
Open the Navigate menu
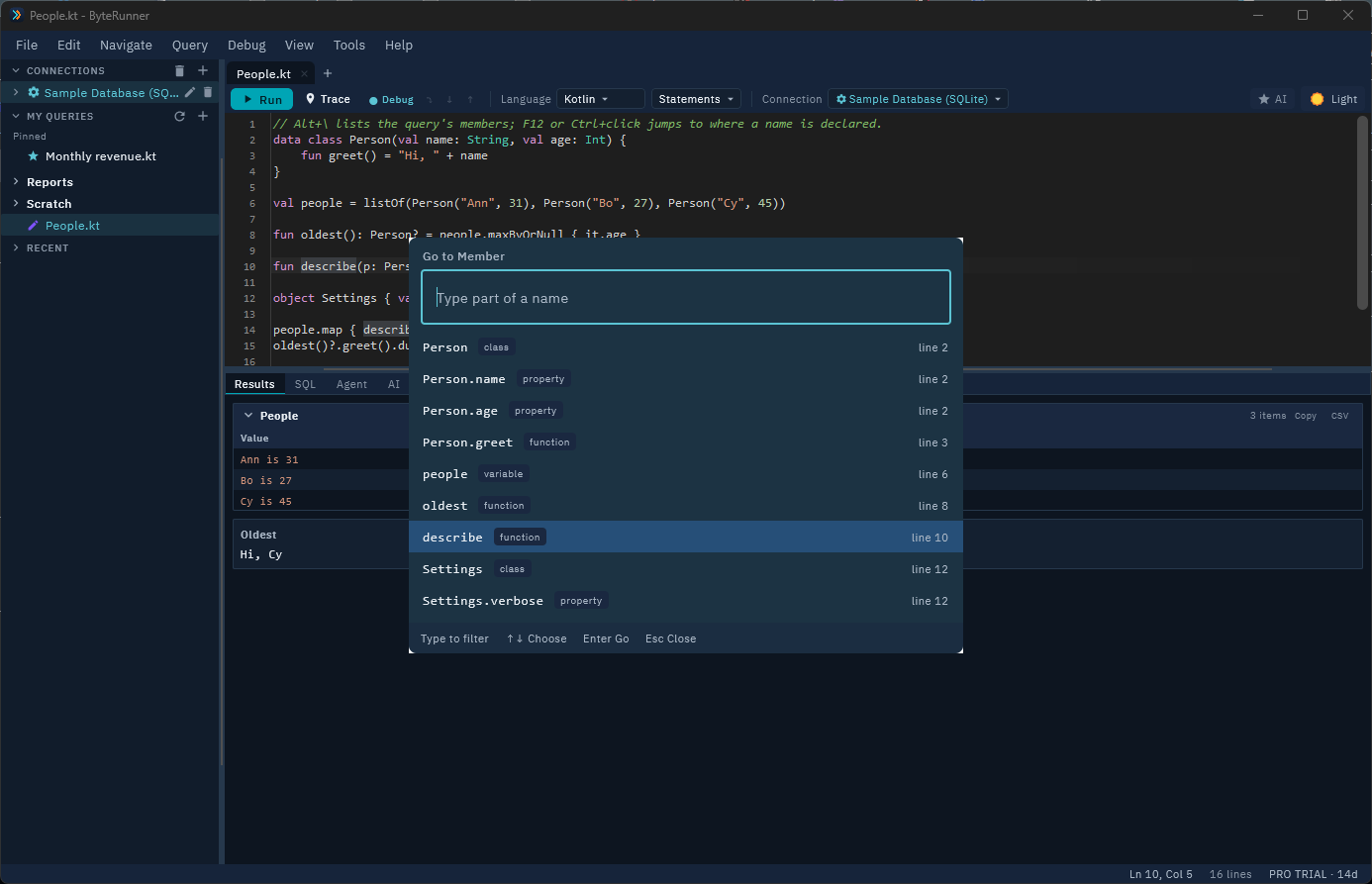(126, 45)
